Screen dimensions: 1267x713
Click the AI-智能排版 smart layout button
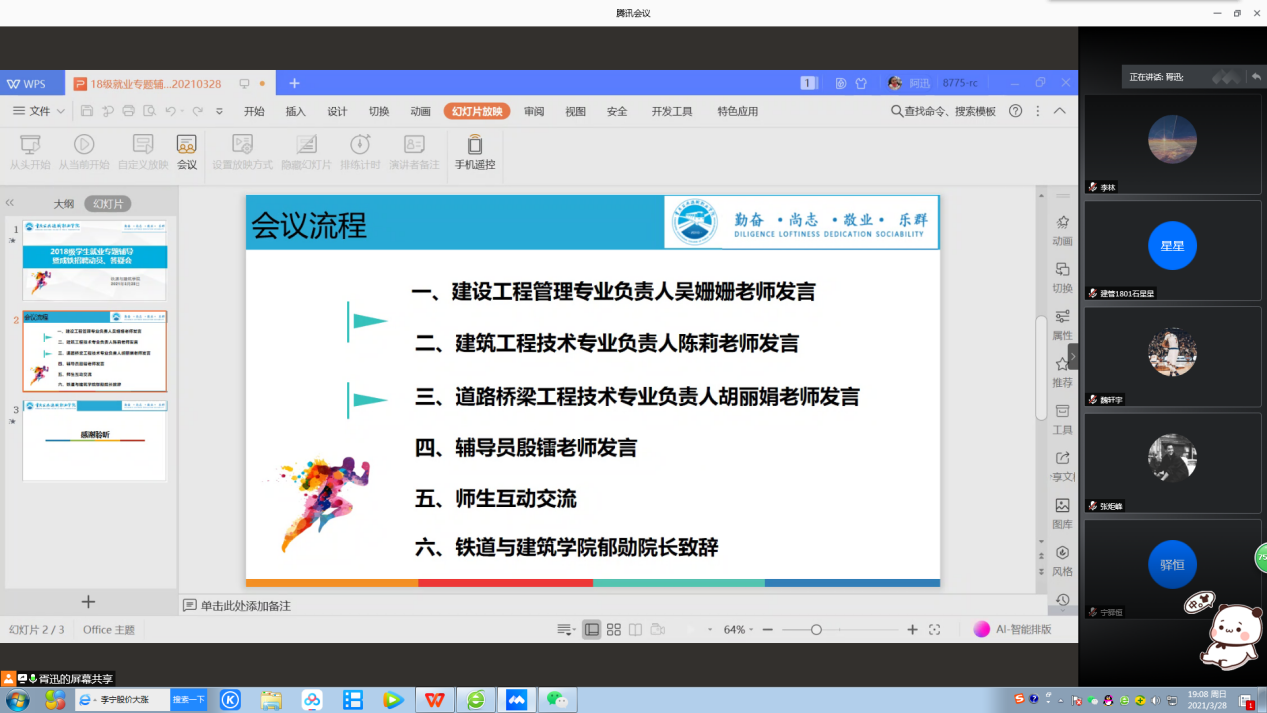pyautogui.click(x=1013, y=629)
